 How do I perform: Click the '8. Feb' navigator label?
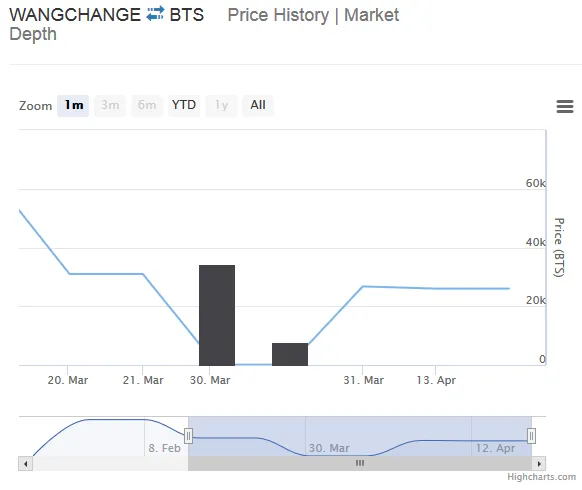[x=164, y=448]
